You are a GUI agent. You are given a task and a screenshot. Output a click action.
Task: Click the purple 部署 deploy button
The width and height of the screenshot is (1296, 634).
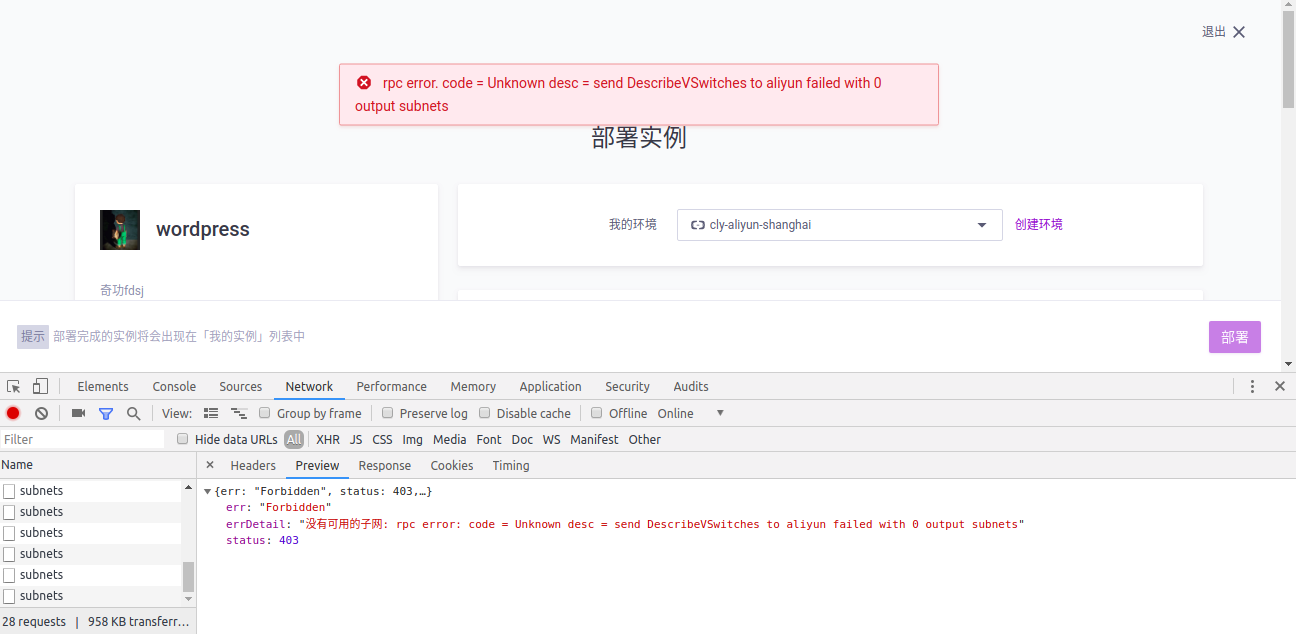[1234, 336]
